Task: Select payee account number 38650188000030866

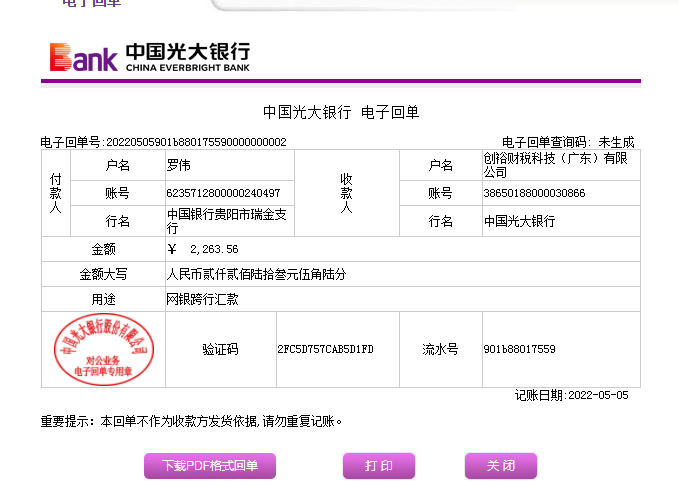Action: click(x=534, y=193)
